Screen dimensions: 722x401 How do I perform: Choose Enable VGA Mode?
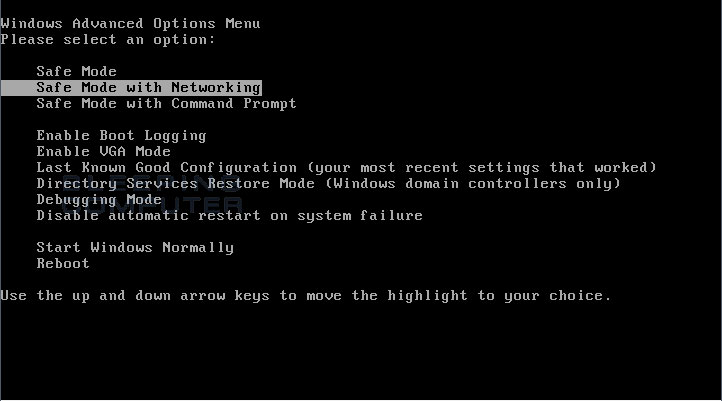[x=104, y=151]
